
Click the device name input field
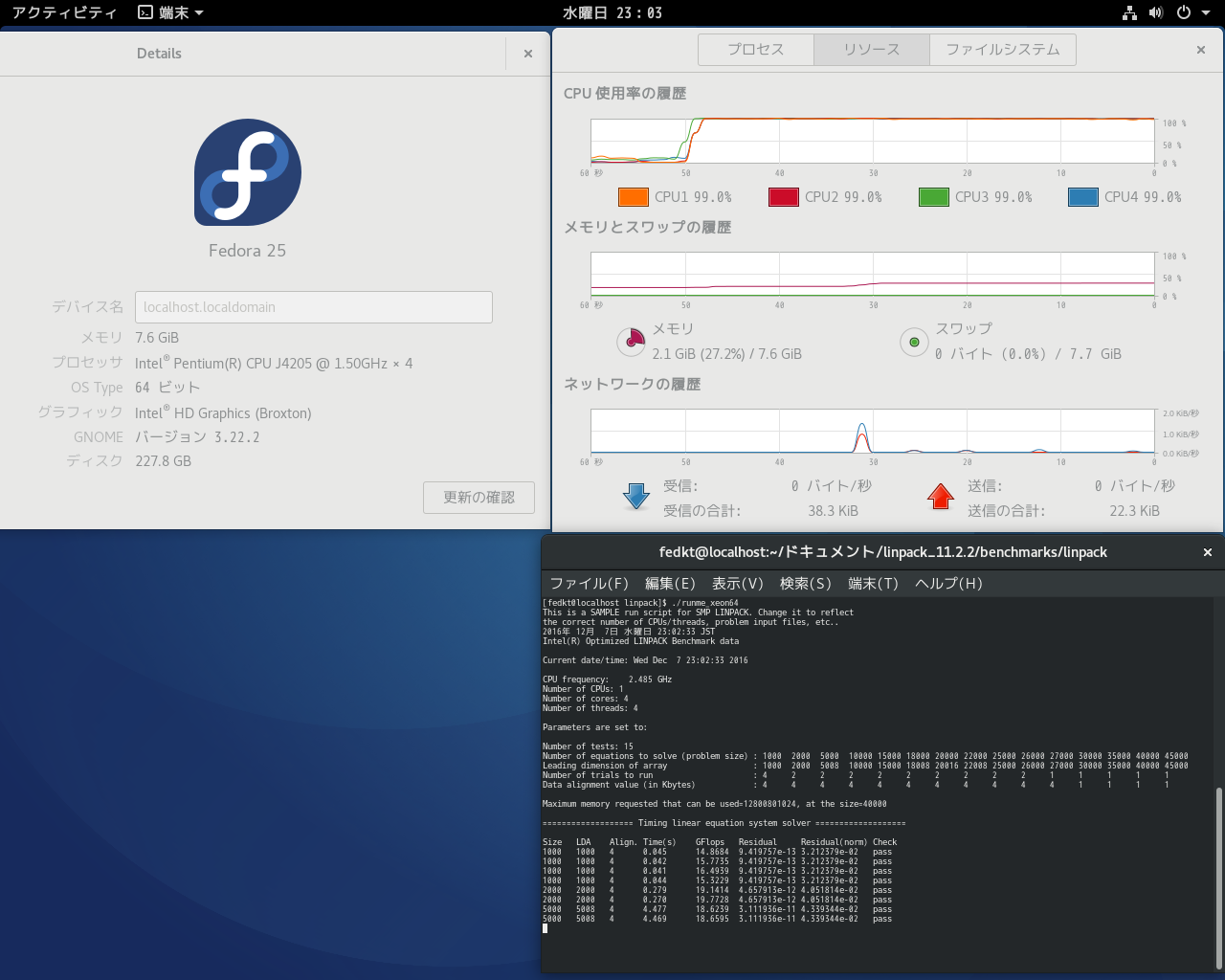tap(313, 307)
